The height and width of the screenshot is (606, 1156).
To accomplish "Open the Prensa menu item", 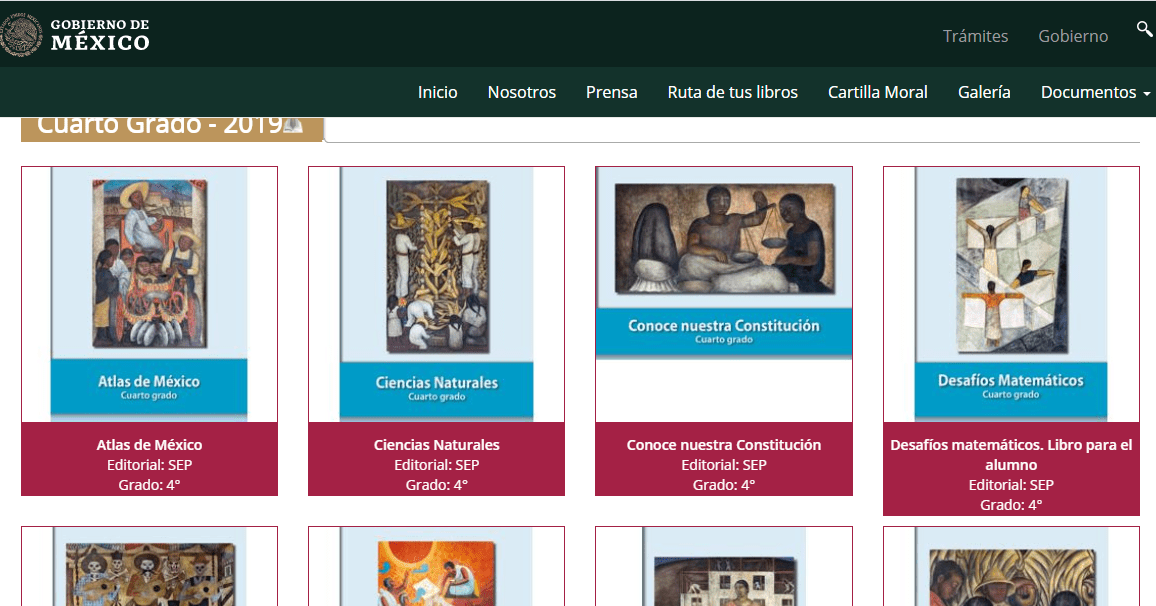I will (x=611, y=92).
